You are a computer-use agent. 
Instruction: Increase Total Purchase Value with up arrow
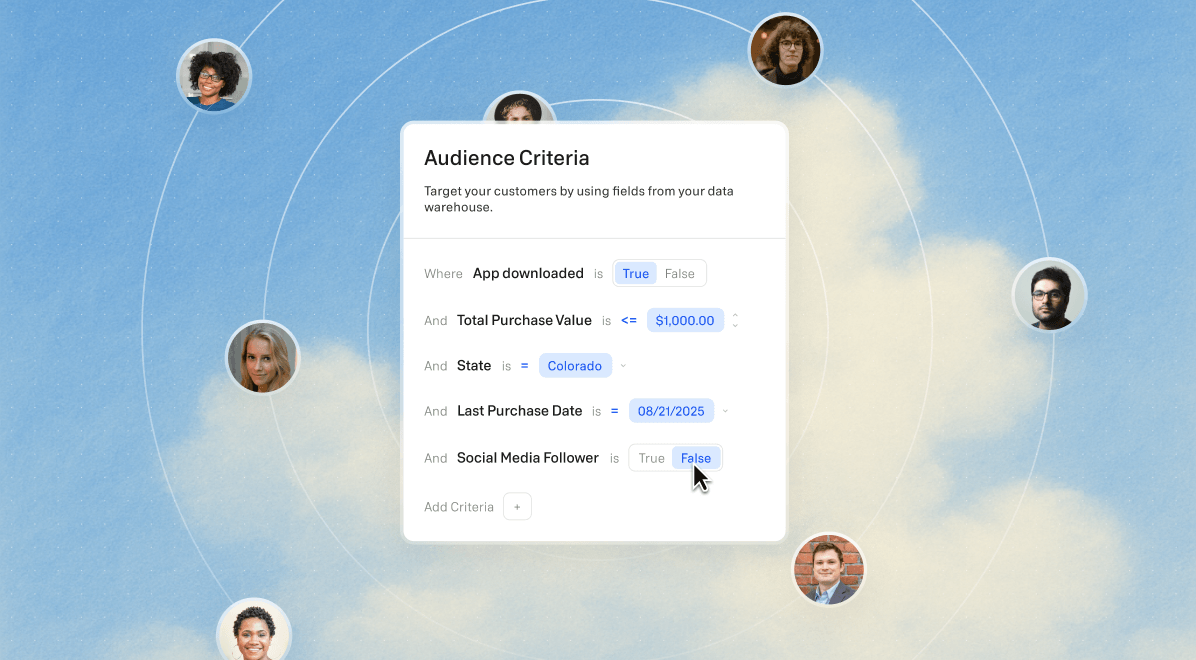(x=735, y=315)
